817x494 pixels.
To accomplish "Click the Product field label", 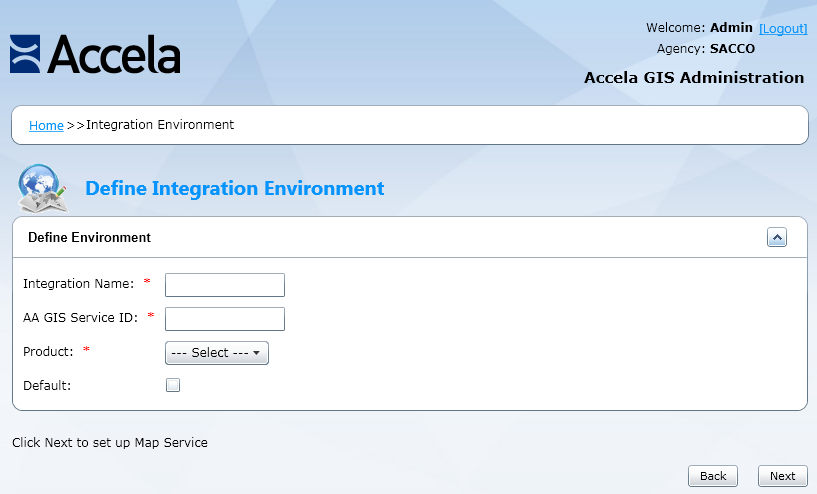I will [x=48, y=352].
